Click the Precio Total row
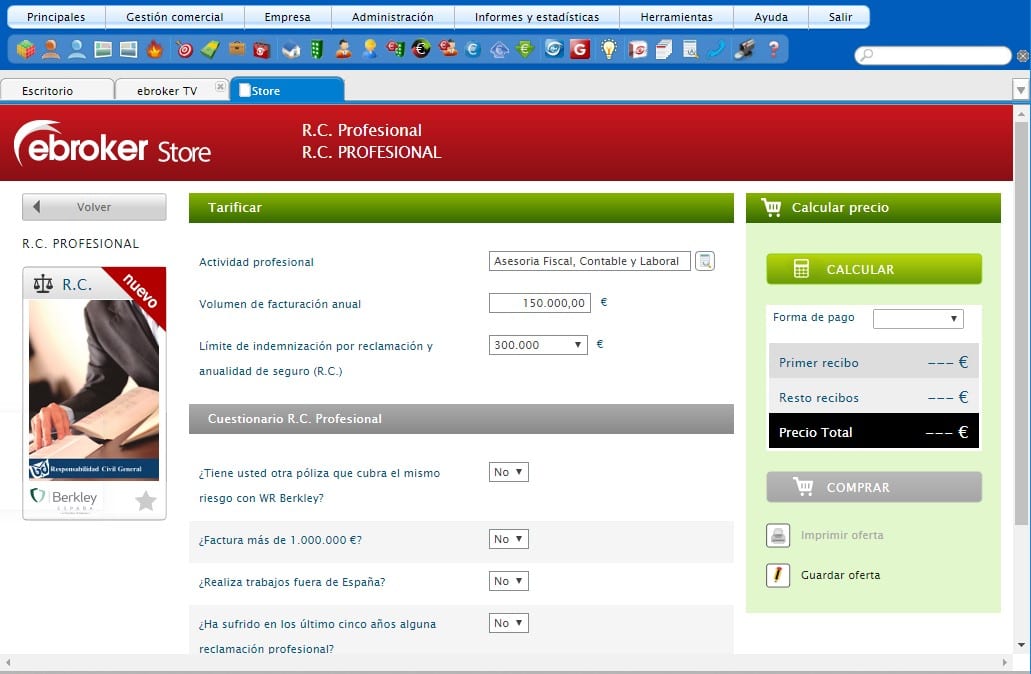The image size is (1031, 674). click(873, 431)
